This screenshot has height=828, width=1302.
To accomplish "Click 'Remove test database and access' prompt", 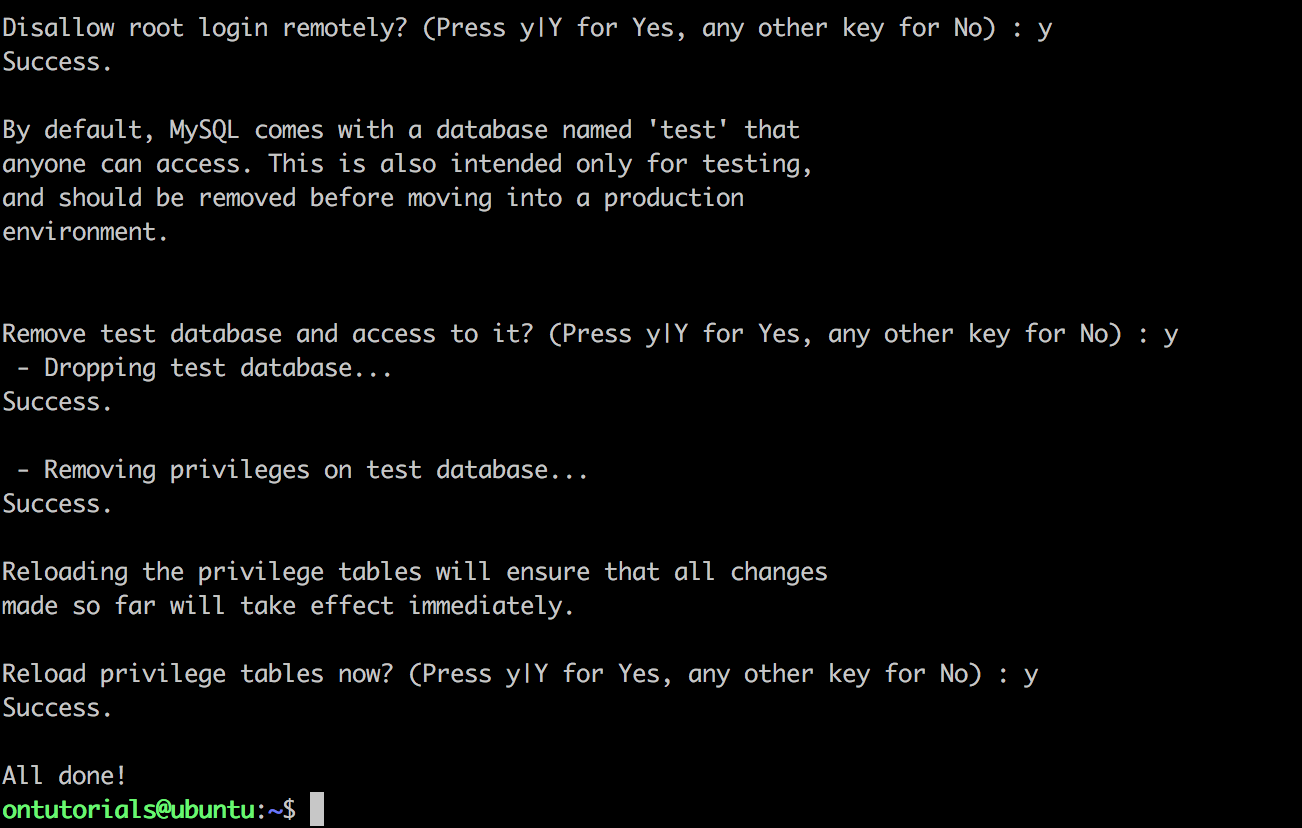I will coord(590,334).
